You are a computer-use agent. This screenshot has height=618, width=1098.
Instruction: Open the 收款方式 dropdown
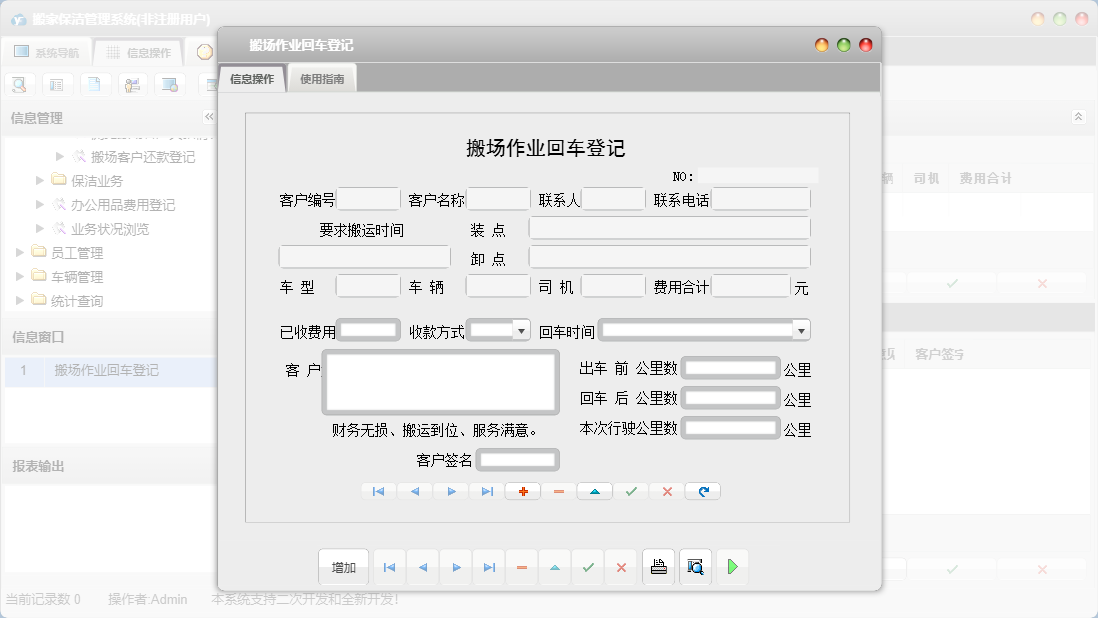pos(521,329)
